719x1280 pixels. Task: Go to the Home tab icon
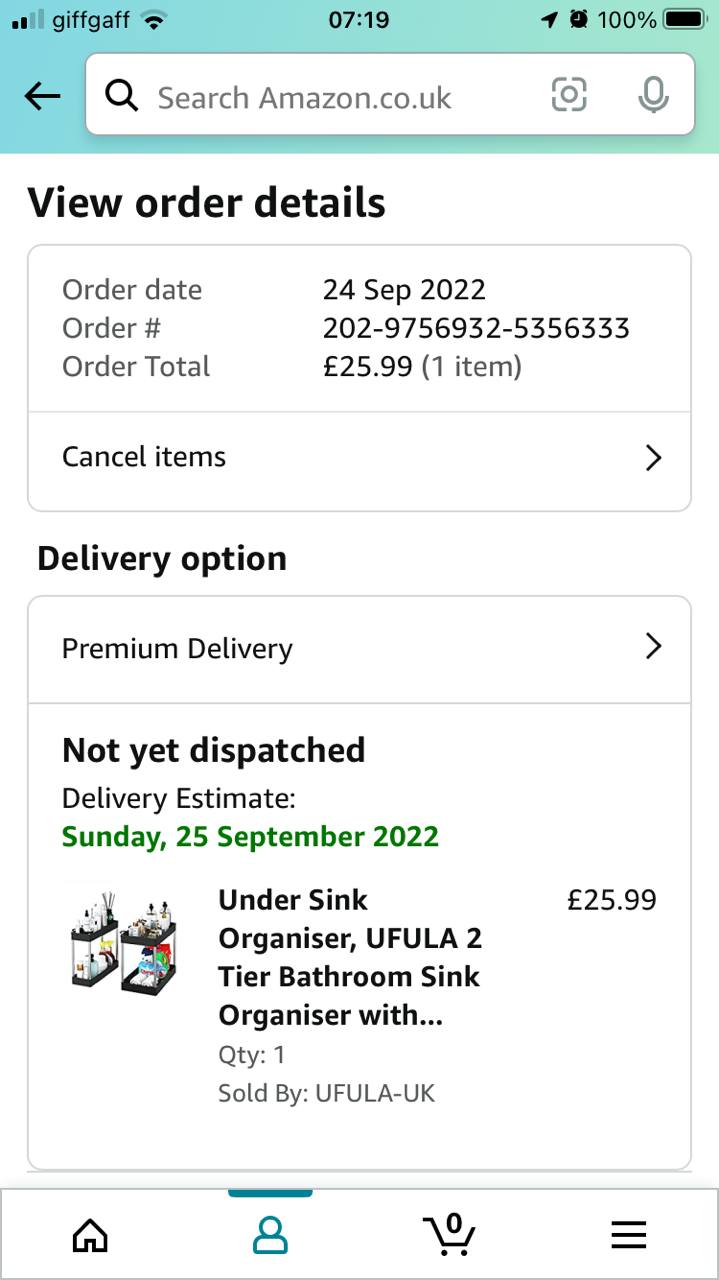point(90,1236)
